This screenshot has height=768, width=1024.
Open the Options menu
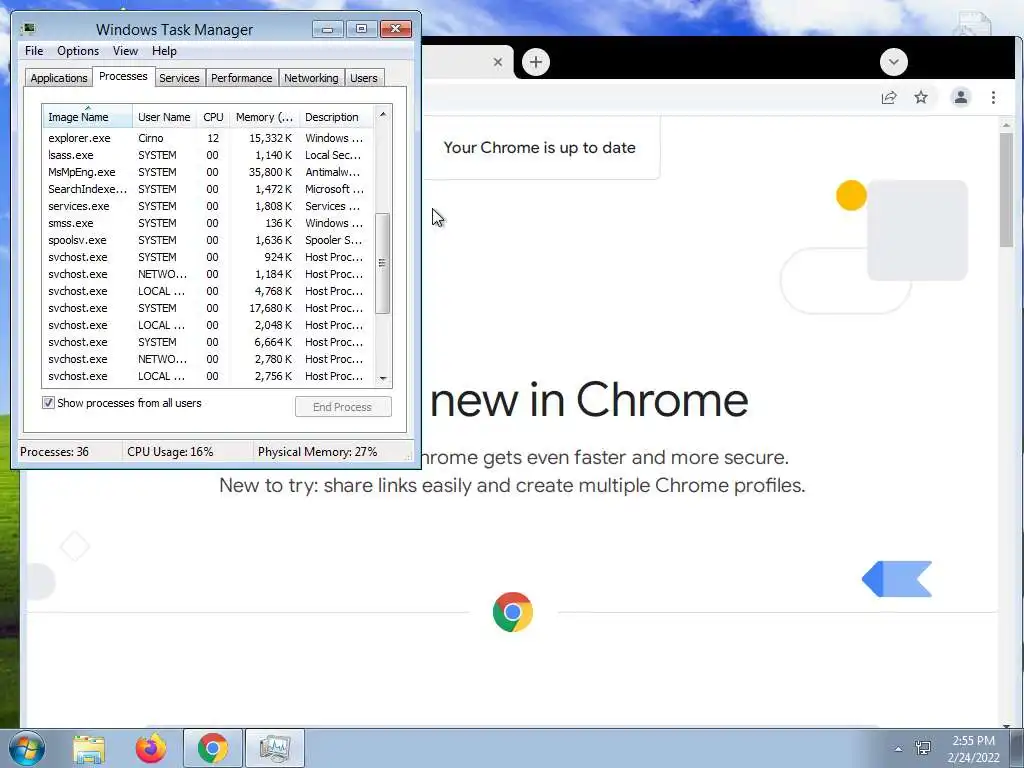coord(78,51)
